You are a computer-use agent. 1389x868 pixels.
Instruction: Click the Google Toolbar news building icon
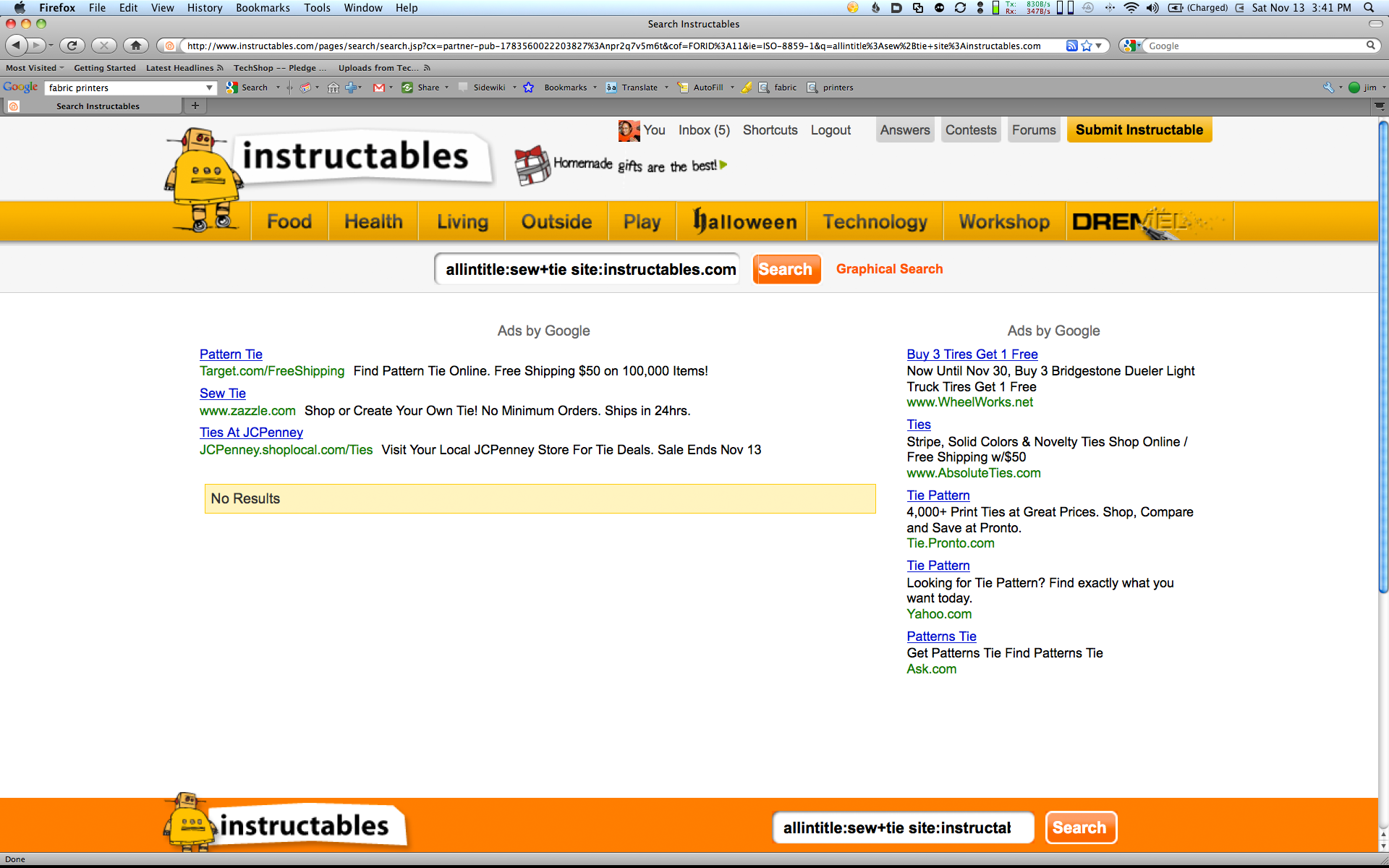click(x=334, y=88)
